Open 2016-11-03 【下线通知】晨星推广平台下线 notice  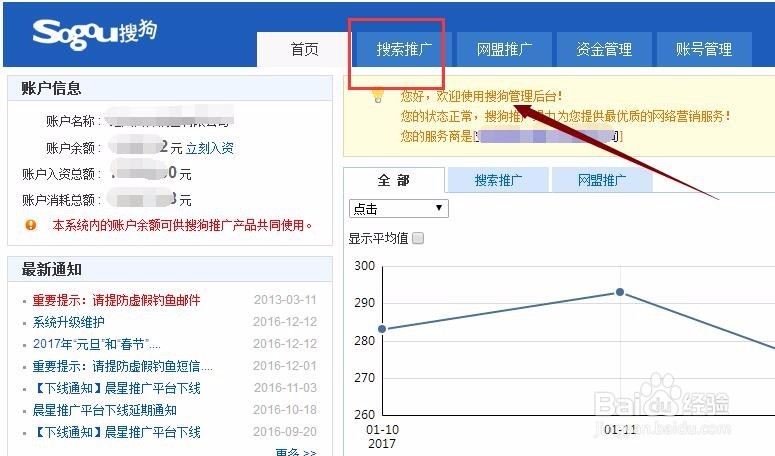pyautogui.click(x=116, y=388)
